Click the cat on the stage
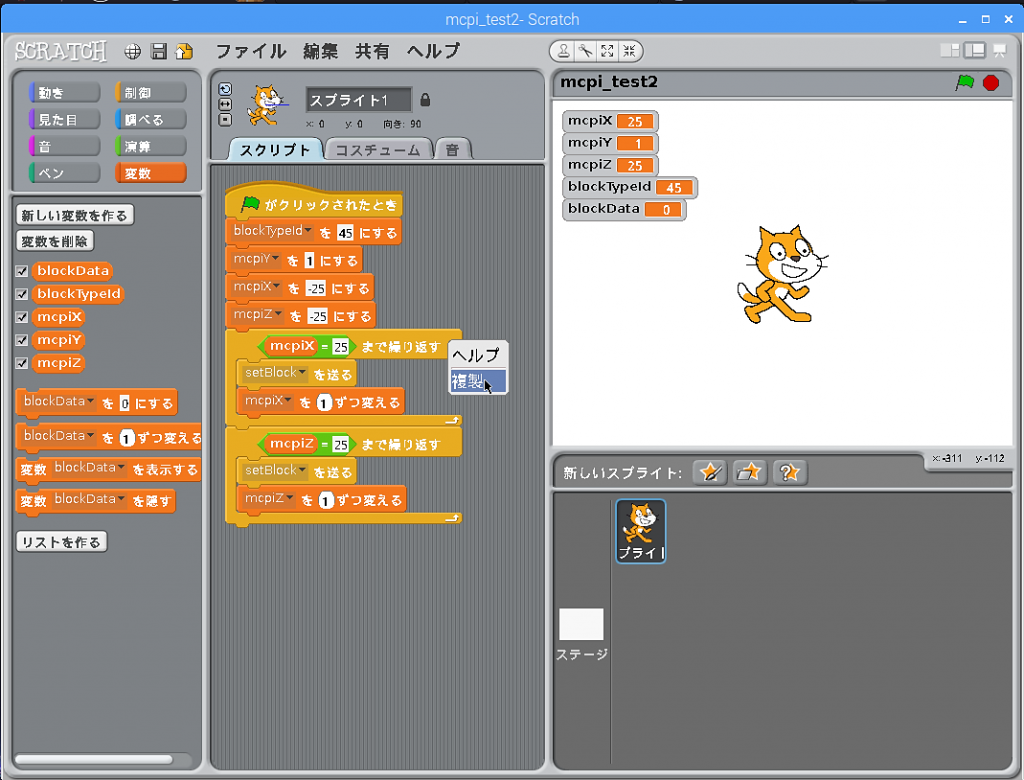Viewport: 1024px width, 780px height. pos(782,274)
